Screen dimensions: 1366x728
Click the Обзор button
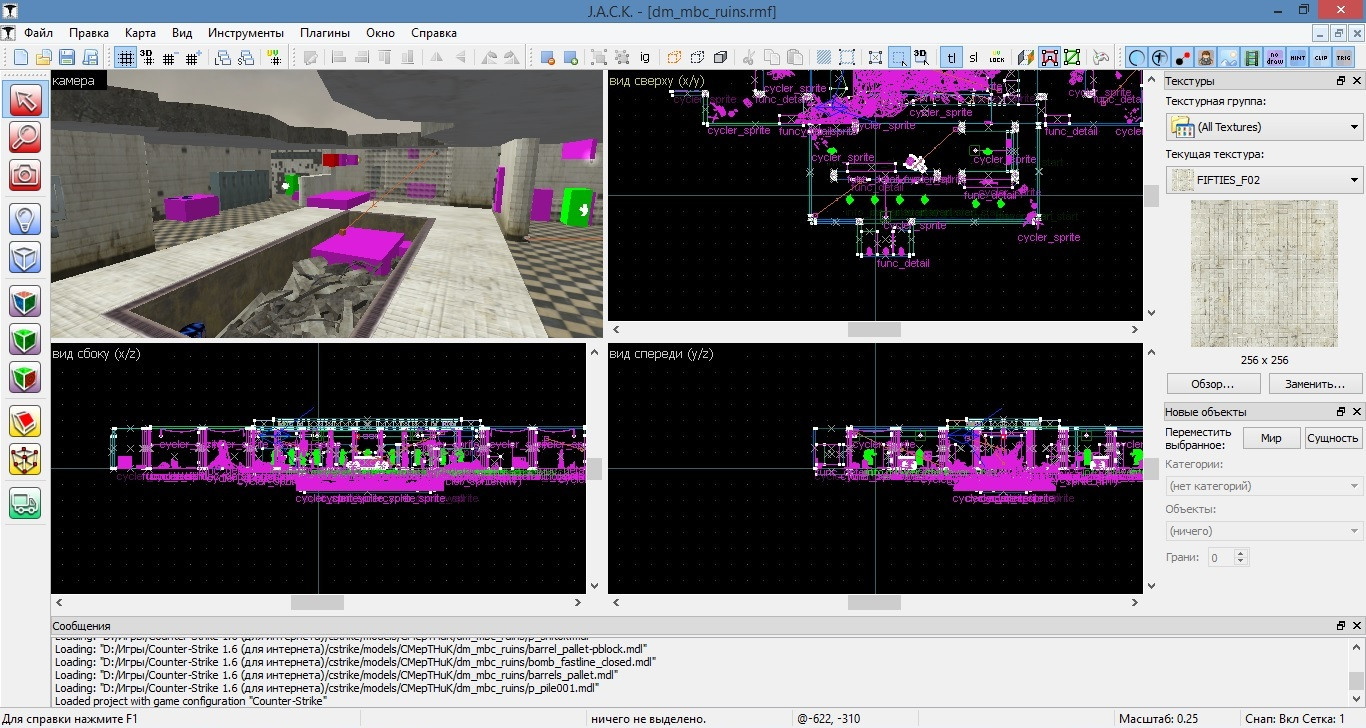(1212, 383)
